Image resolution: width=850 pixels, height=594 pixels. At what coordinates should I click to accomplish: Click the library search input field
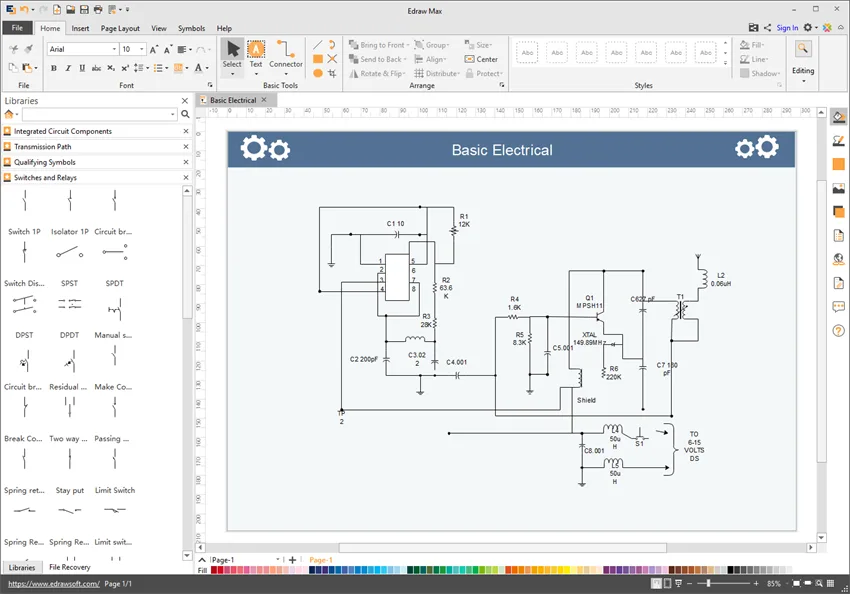click(96, 114)
